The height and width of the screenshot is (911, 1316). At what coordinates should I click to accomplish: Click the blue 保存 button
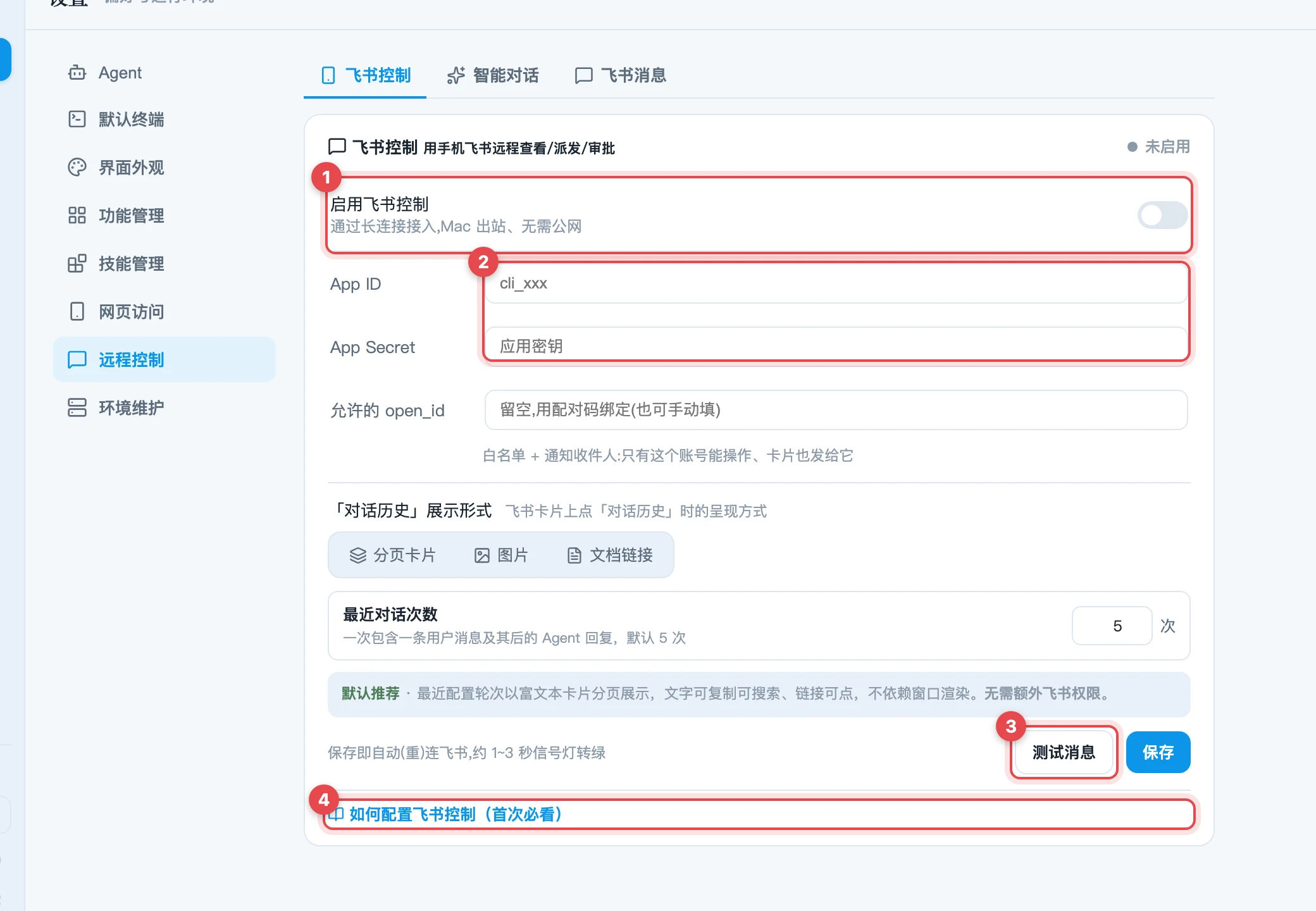1158,752
